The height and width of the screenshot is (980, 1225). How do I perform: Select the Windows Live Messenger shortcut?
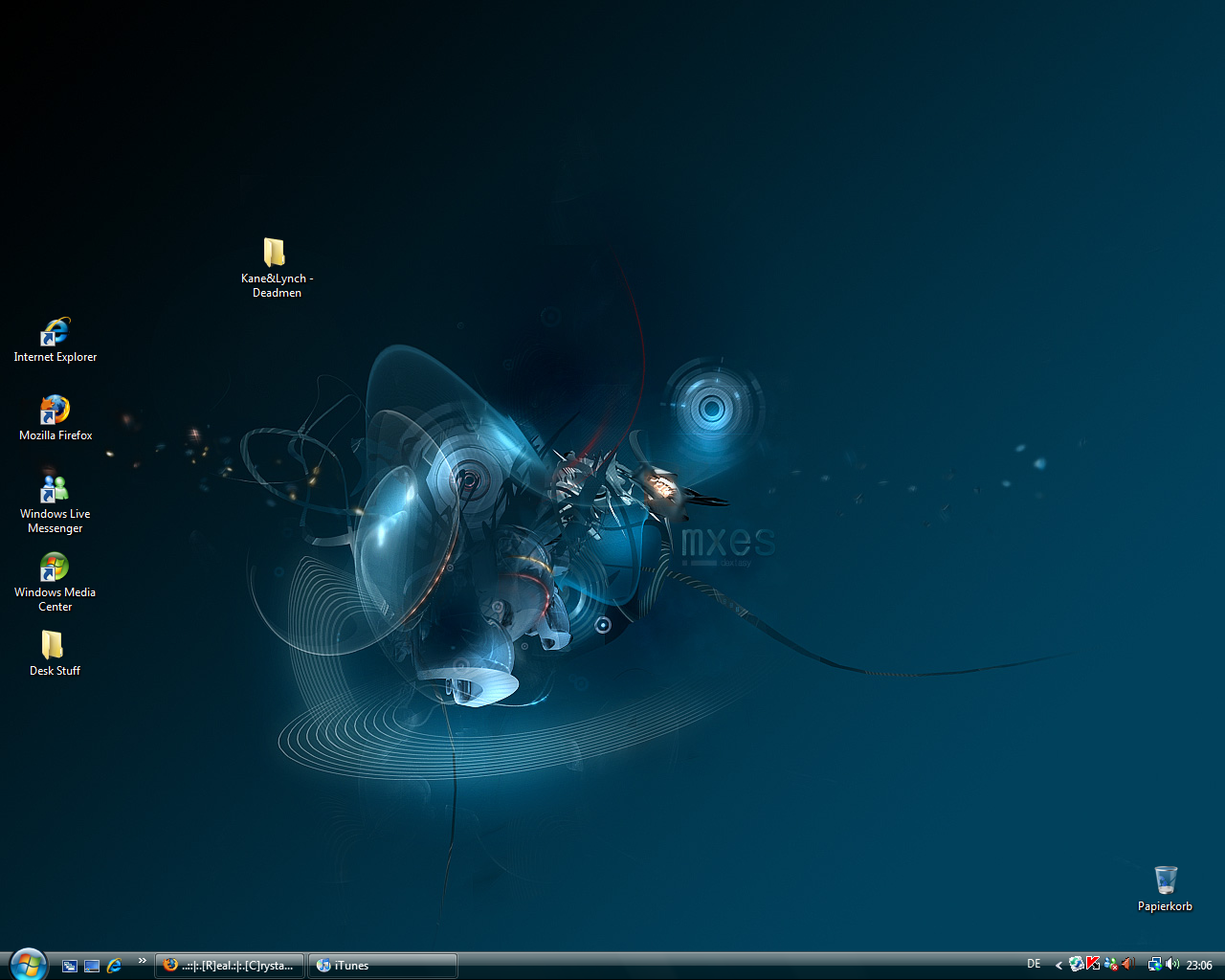pyautogui.click(x=56, y=504)
